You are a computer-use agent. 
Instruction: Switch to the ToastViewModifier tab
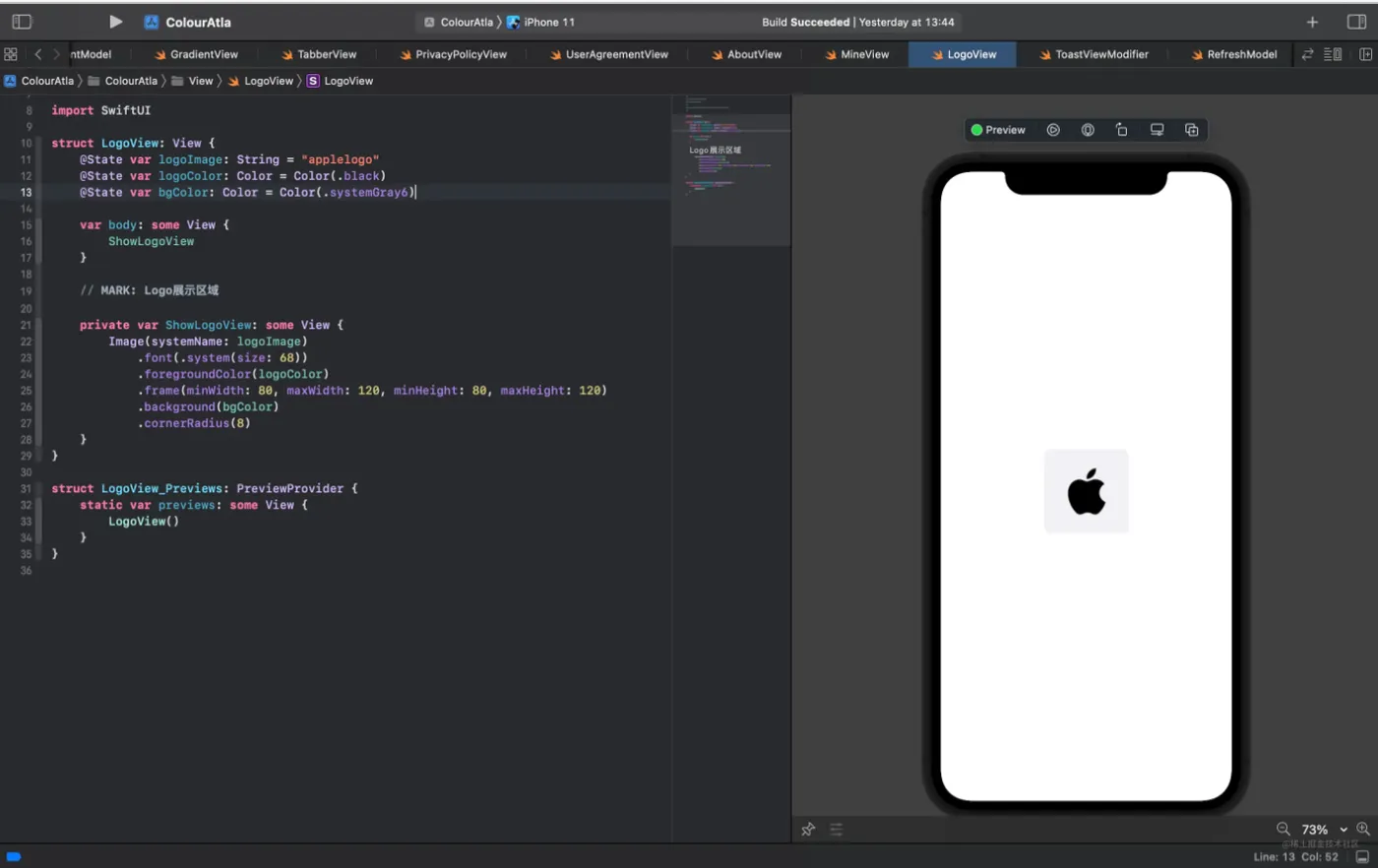tap(1094, 54)
